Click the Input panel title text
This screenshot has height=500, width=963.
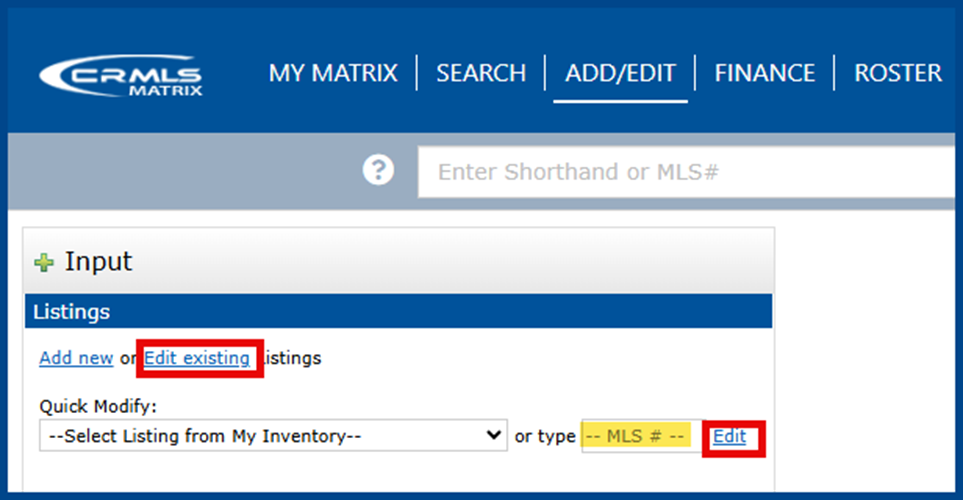coord(98,262)
